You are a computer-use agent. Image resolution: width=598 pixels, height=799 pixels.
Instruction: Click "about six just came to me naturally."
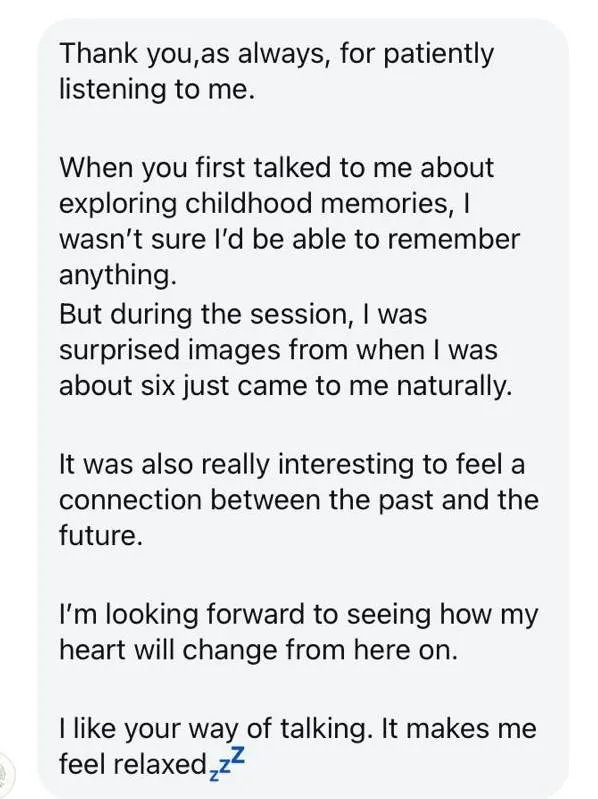(285, 386)
